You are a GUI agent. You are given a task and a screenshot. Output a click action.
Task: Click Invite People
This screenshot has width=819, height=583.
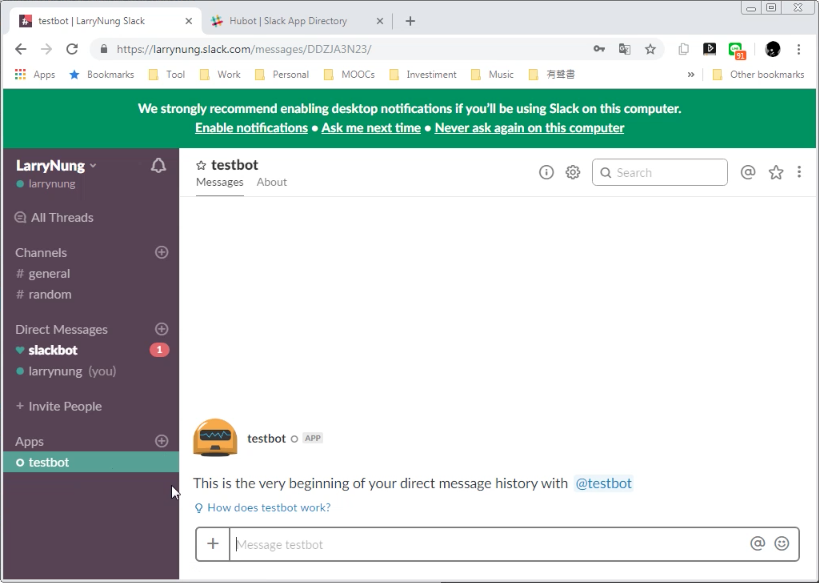(x=59, y=406)
